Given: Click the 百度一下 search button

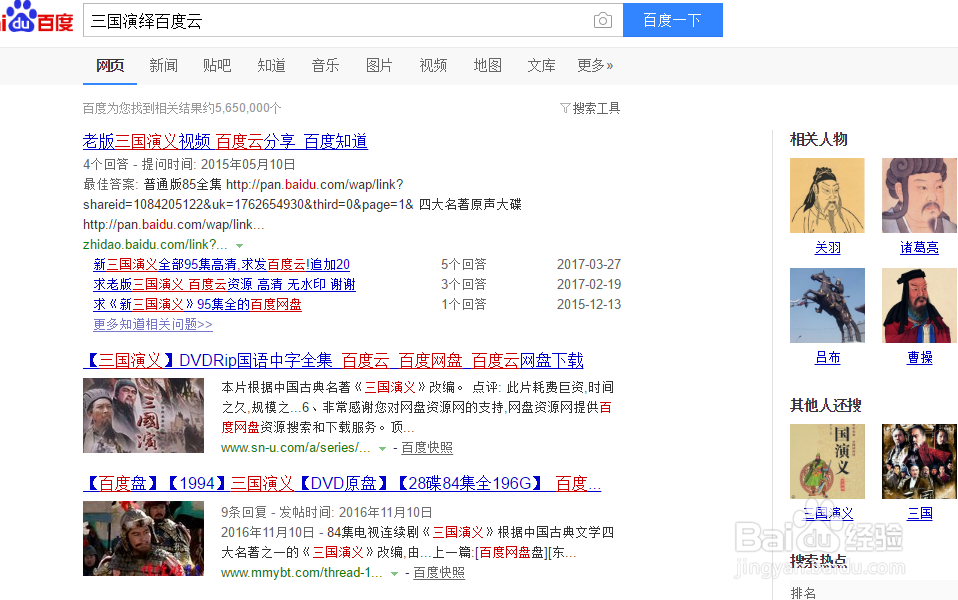Looking at the screenshot, I should tap(673, 20).
